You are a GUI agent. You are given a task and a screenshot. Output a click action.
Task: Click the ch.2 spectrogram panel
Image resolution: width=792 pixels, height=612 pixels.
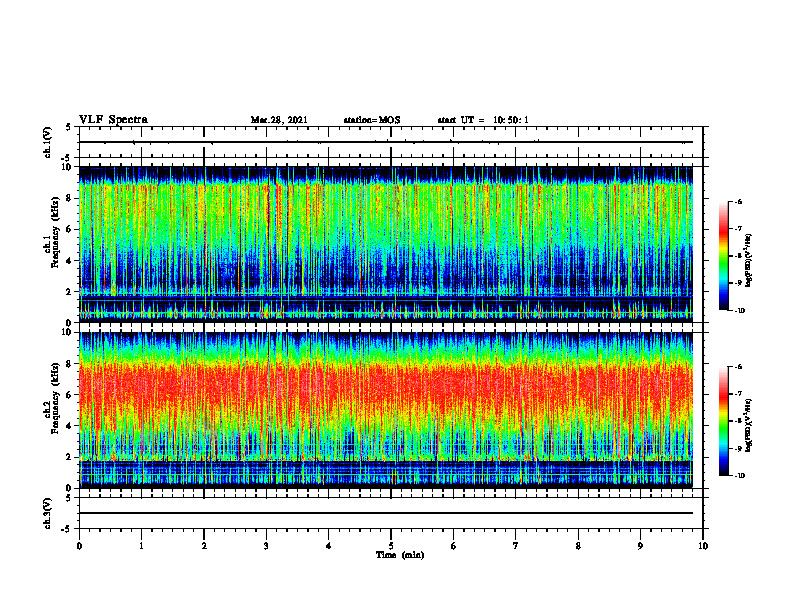tap(386, 410)
